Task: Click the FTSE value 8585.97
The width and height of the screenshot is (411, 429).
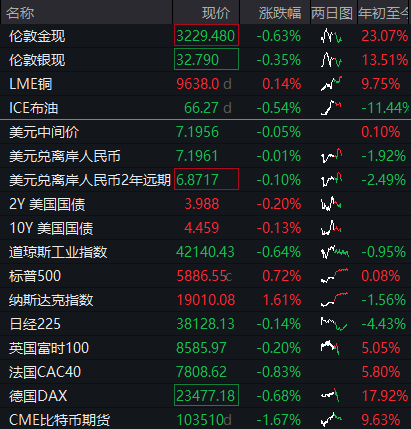Action: tap(201, 348)
